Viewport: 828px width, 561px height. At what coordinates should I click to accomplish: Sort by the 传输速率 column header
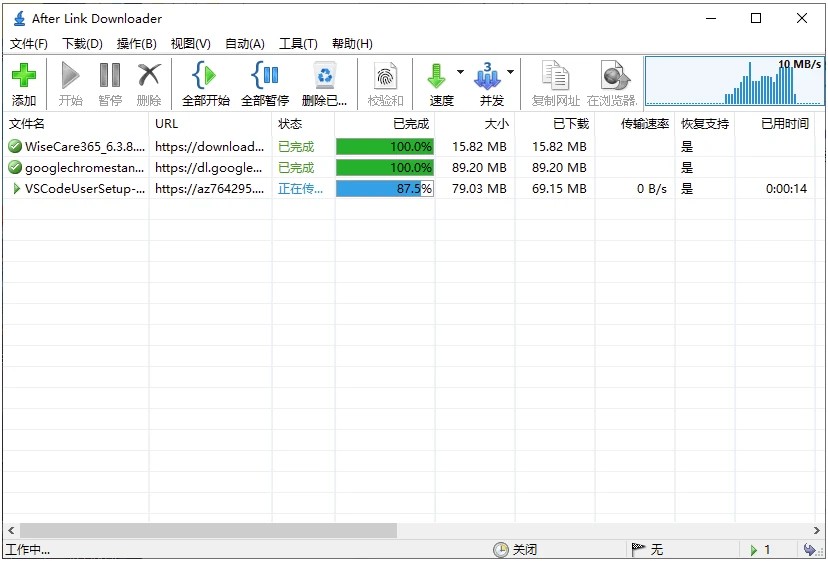click(x=635, y=124)
